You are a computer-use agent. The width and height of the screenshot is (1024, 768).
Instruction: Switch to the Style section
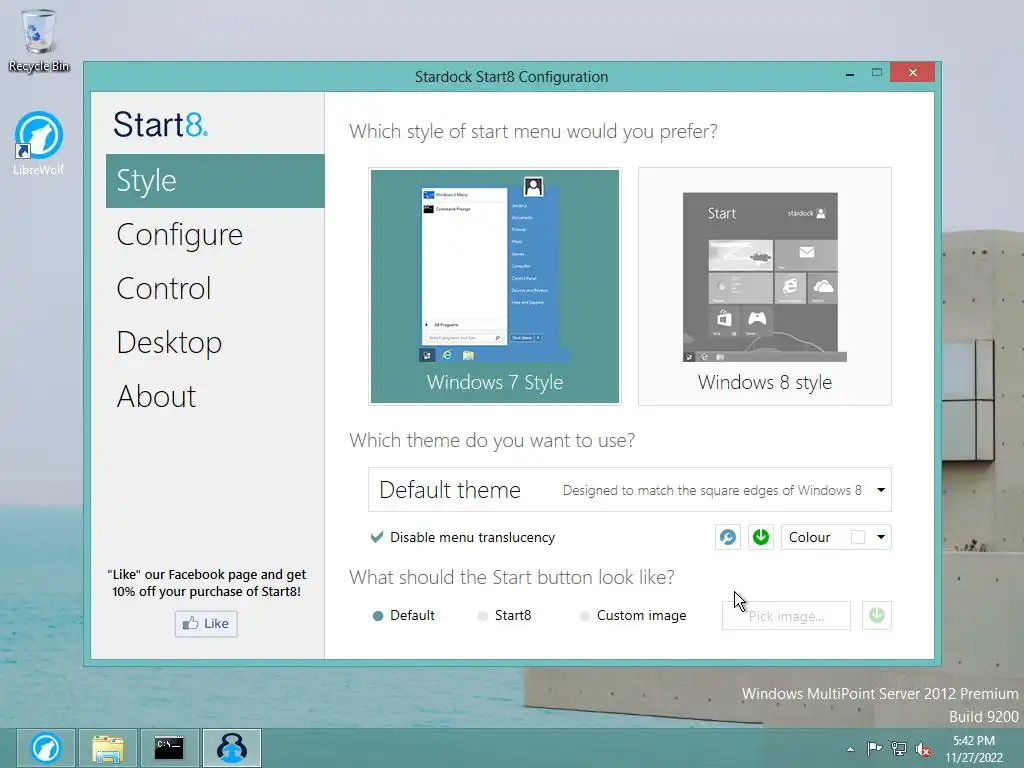pyautogui.click(x=215, y=181)
